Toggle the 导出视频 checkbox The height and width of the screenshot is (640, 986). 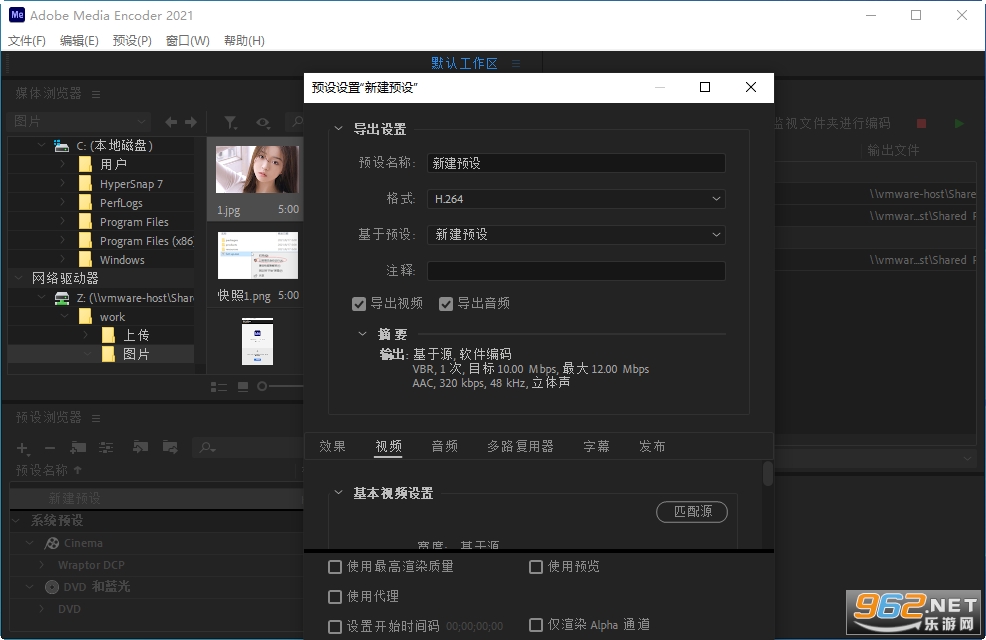coord(359,304)
